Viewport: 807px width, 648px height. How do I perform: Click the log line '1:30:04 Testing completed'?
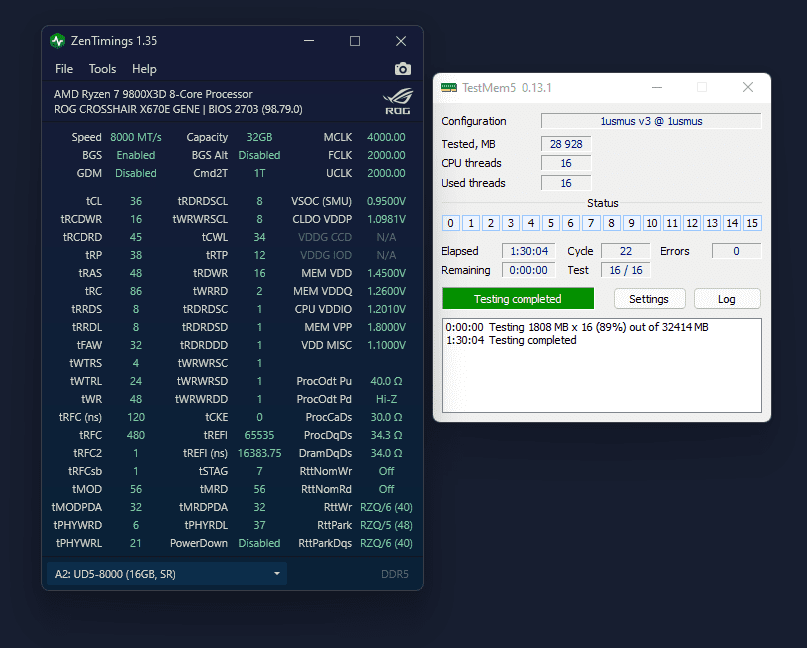pyautogui.click(x=511, y=340)
